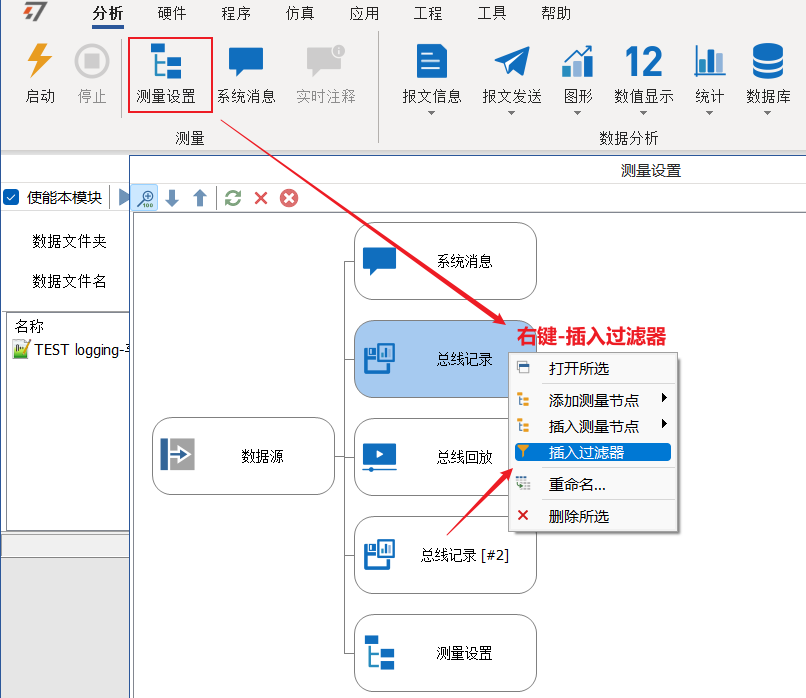Click the green refresh icon above the flowchart
This screenshot has height=698, width=806.
[x=233, y=198]
